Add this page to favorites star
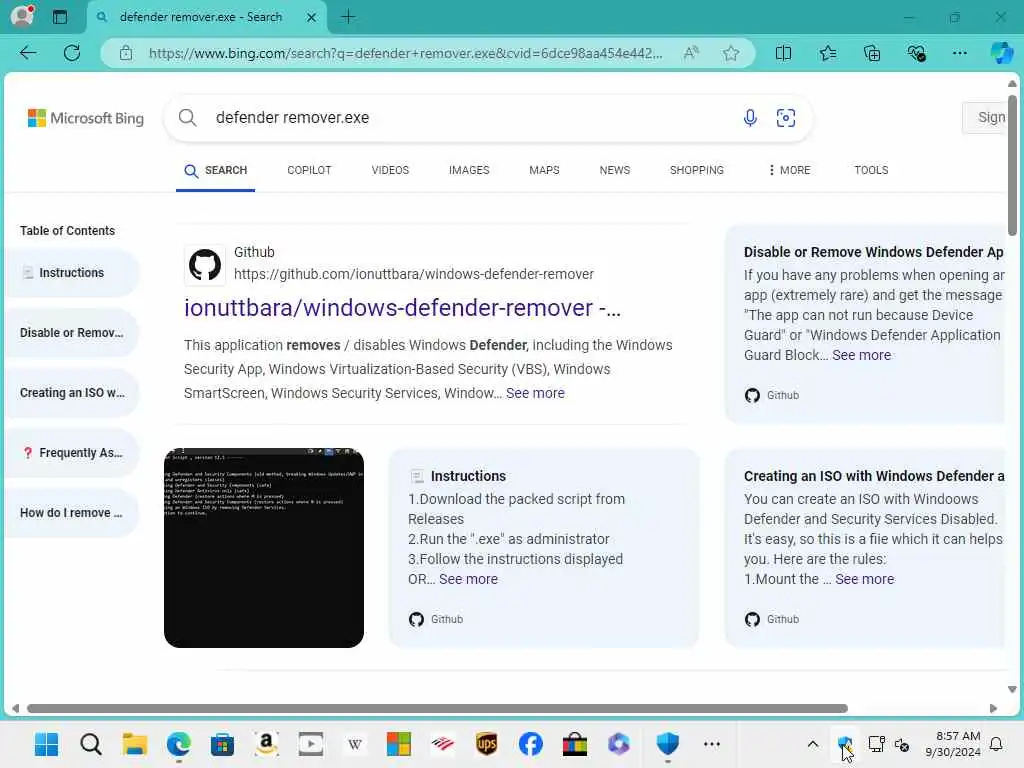This screenshot has width=1024, height=768. [731, 53]
